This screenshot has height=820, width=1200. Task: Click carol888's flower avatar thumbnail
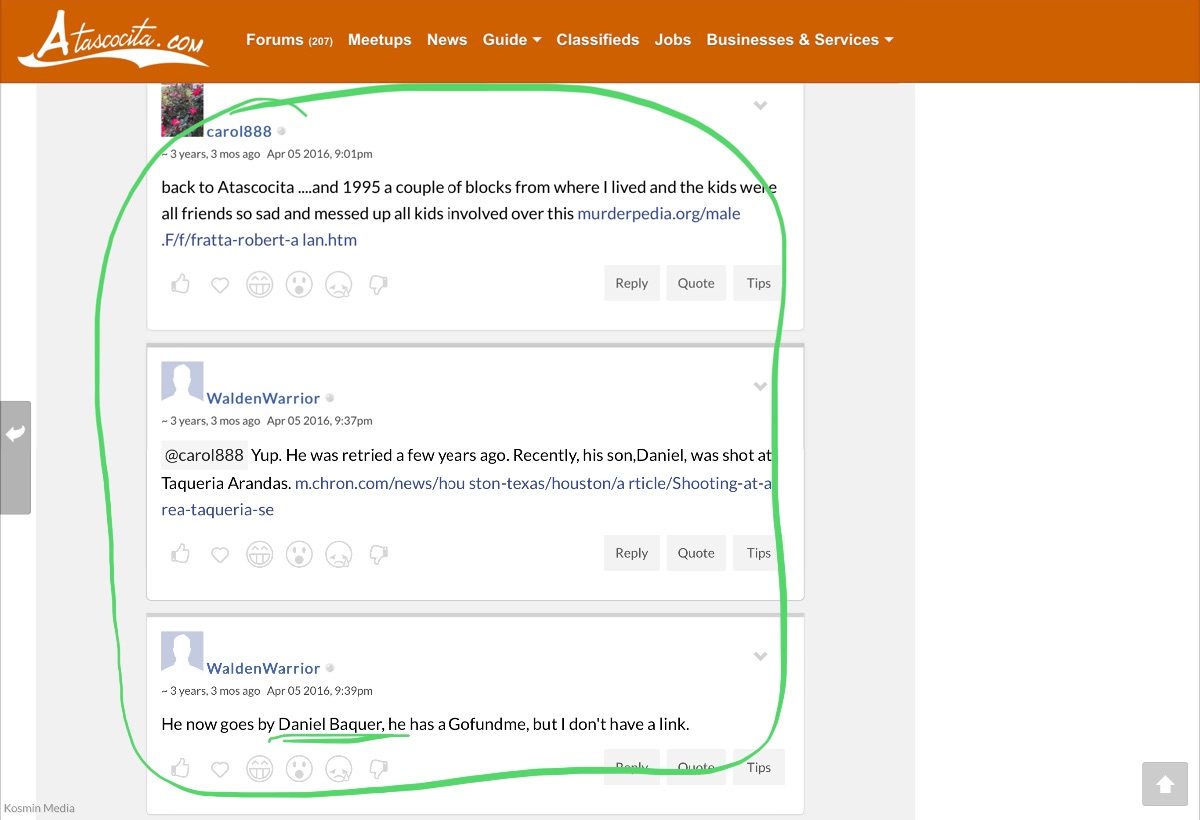point(182,111)
